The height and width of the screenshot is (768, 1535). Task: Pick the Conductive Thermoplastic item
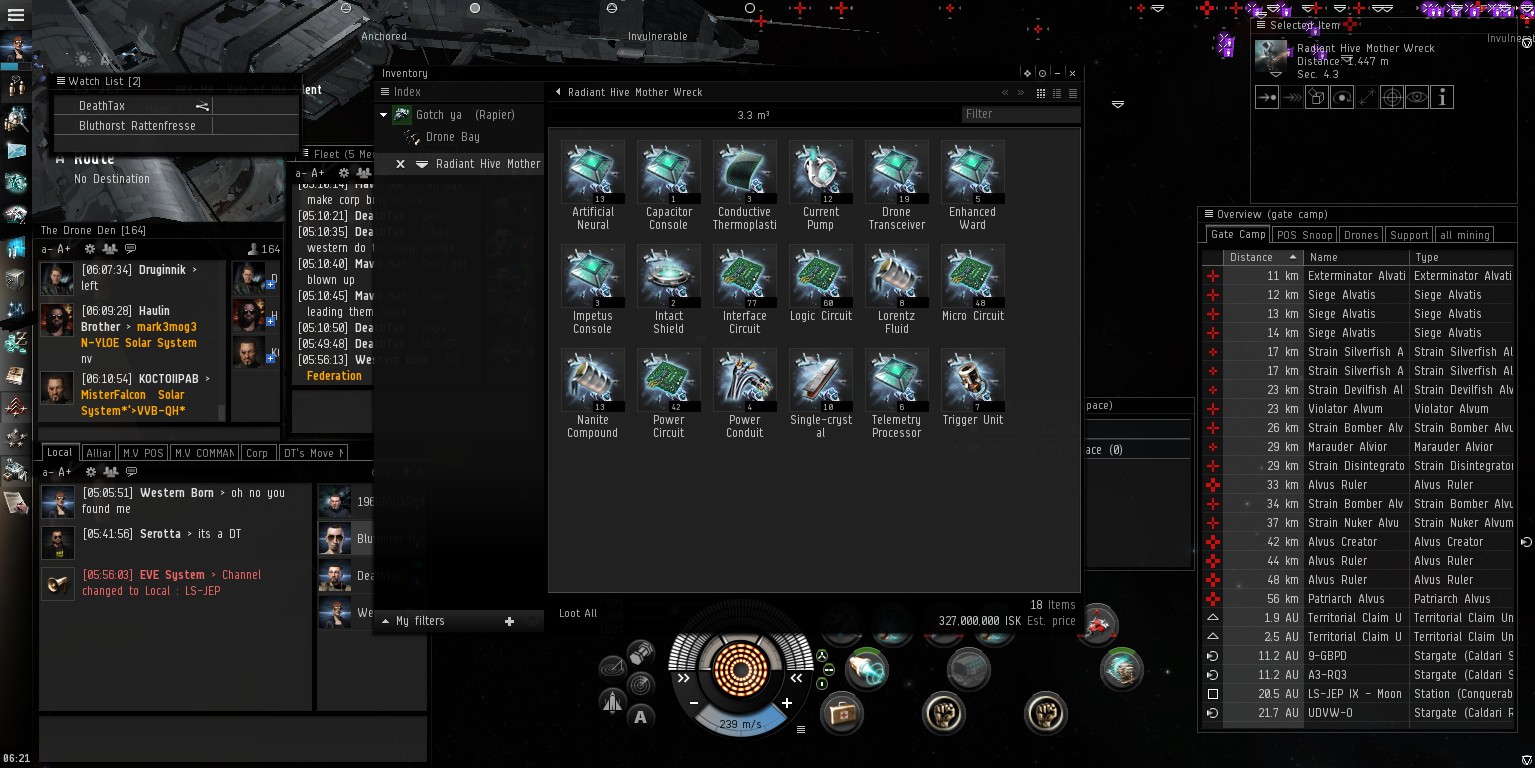[x=745, y=172]
